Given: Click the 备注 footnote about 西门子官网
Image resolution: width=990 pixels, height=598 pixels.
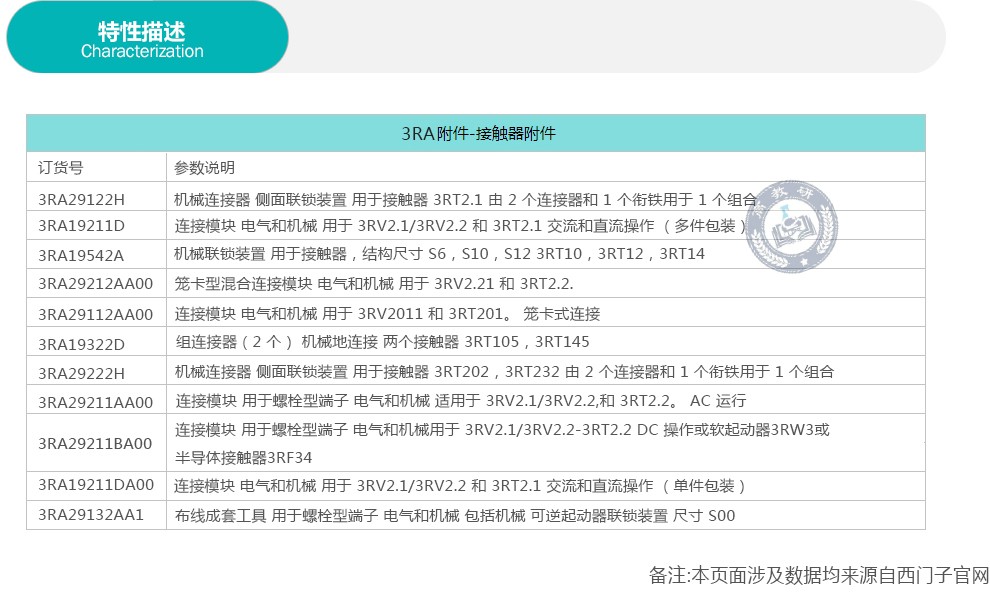Looking at the screenshot, I should (x=818, y=576).
